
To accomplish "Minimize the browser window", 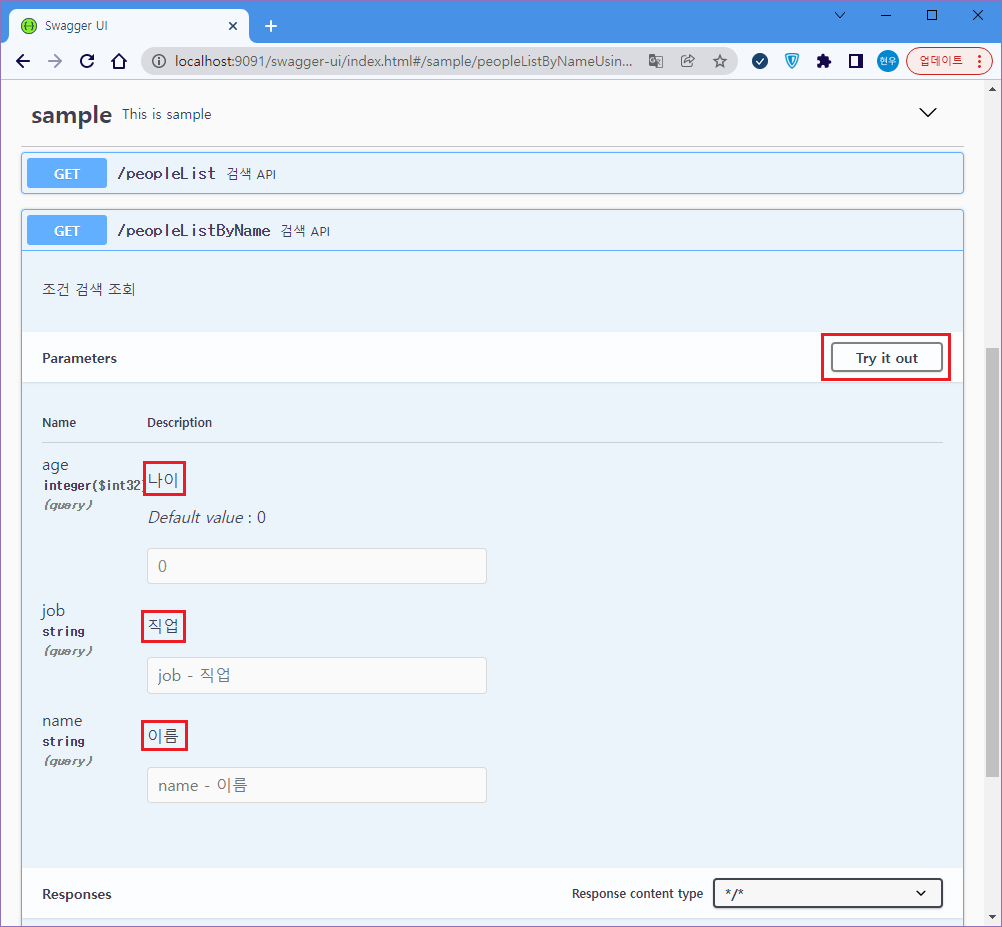I will [886, 15].
